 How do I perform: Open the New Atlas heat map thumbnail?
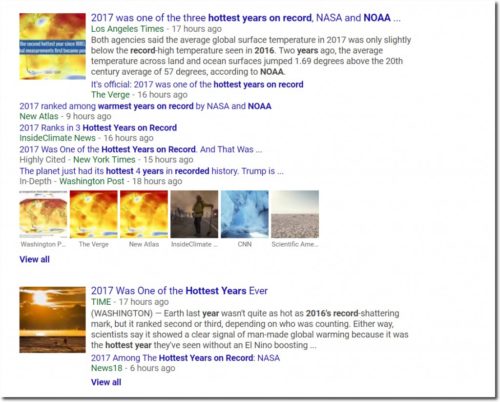coord(144,214)
